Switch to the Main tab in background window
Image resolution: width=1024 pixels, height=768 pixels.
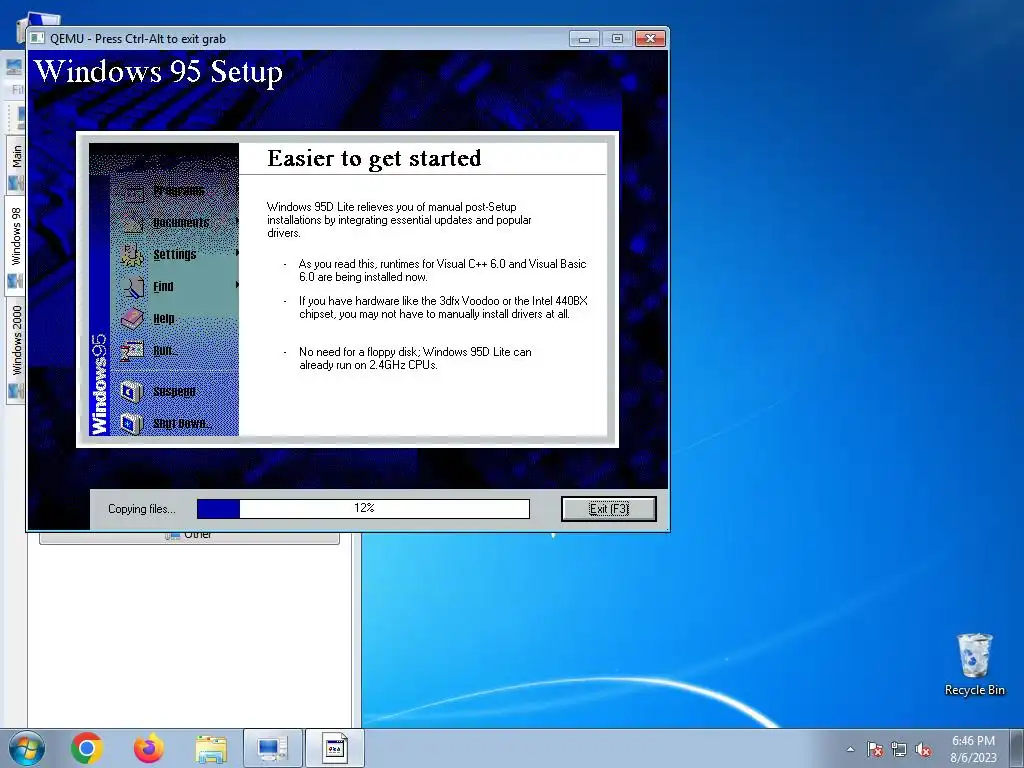(x=16, y=157)
